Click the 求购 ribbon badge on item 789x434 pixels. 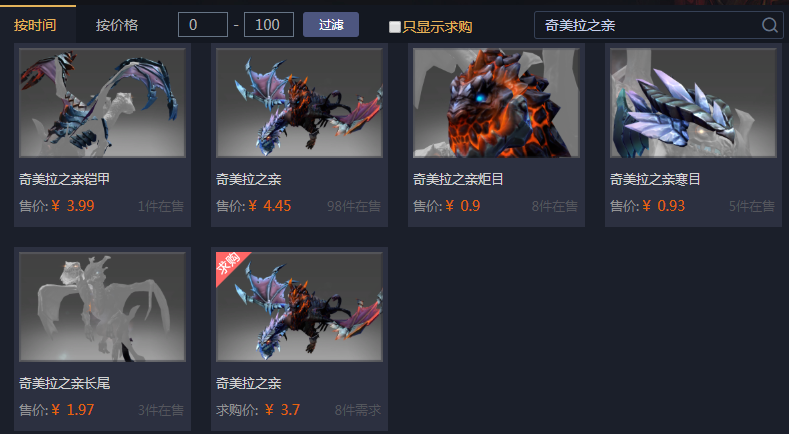(232, 267)
